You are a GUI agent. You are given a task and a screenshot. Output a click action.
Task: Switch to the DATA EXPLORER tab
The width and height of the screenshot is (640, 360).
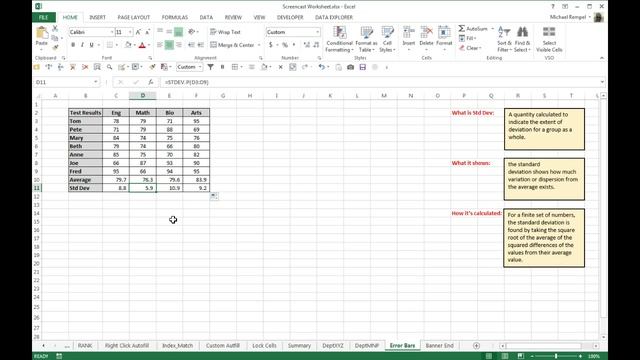click(334, 17)
